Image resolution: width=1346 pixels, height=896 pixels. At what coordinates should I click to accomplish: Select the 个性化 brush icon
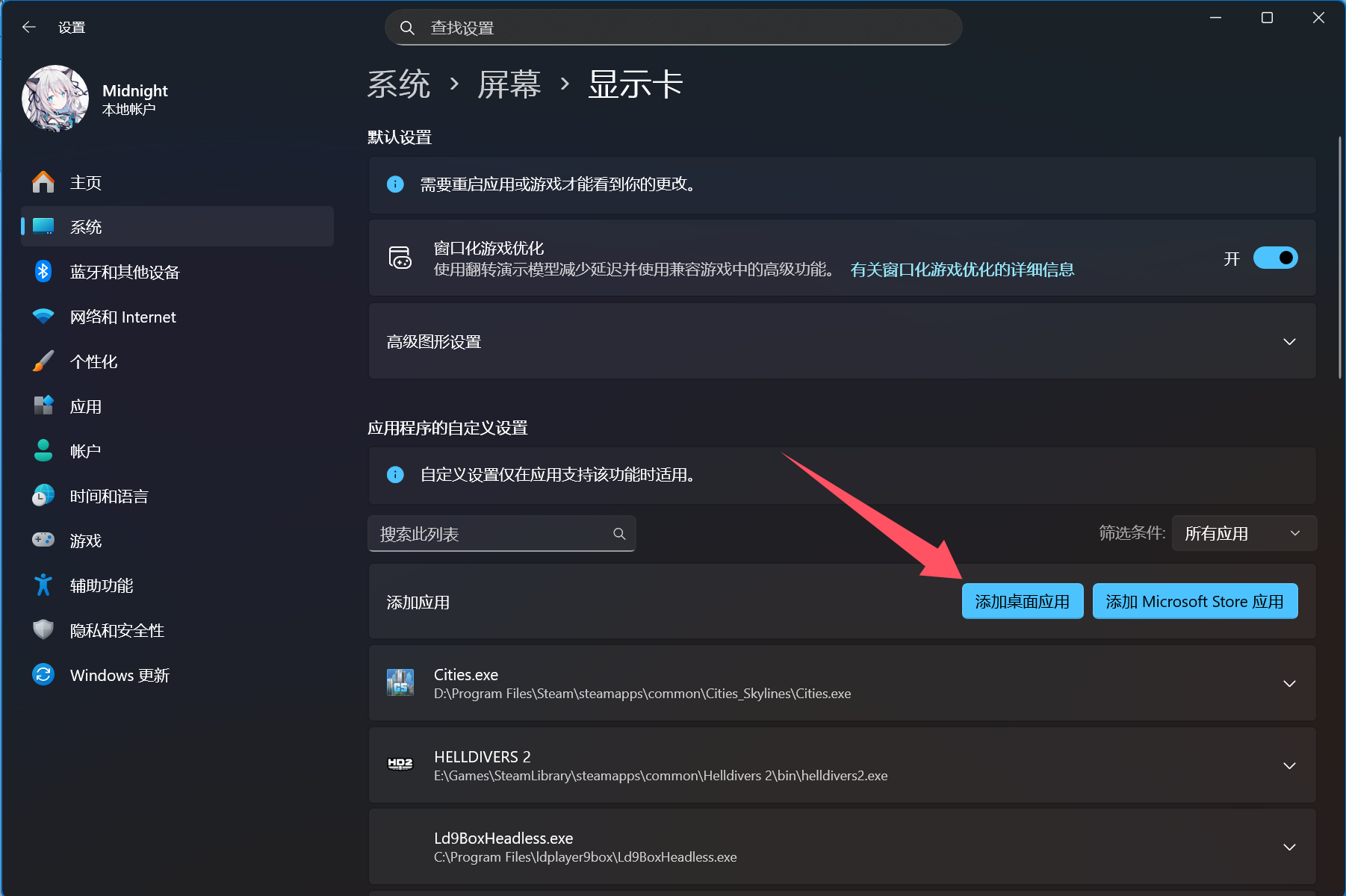click(x=43, y=361)
